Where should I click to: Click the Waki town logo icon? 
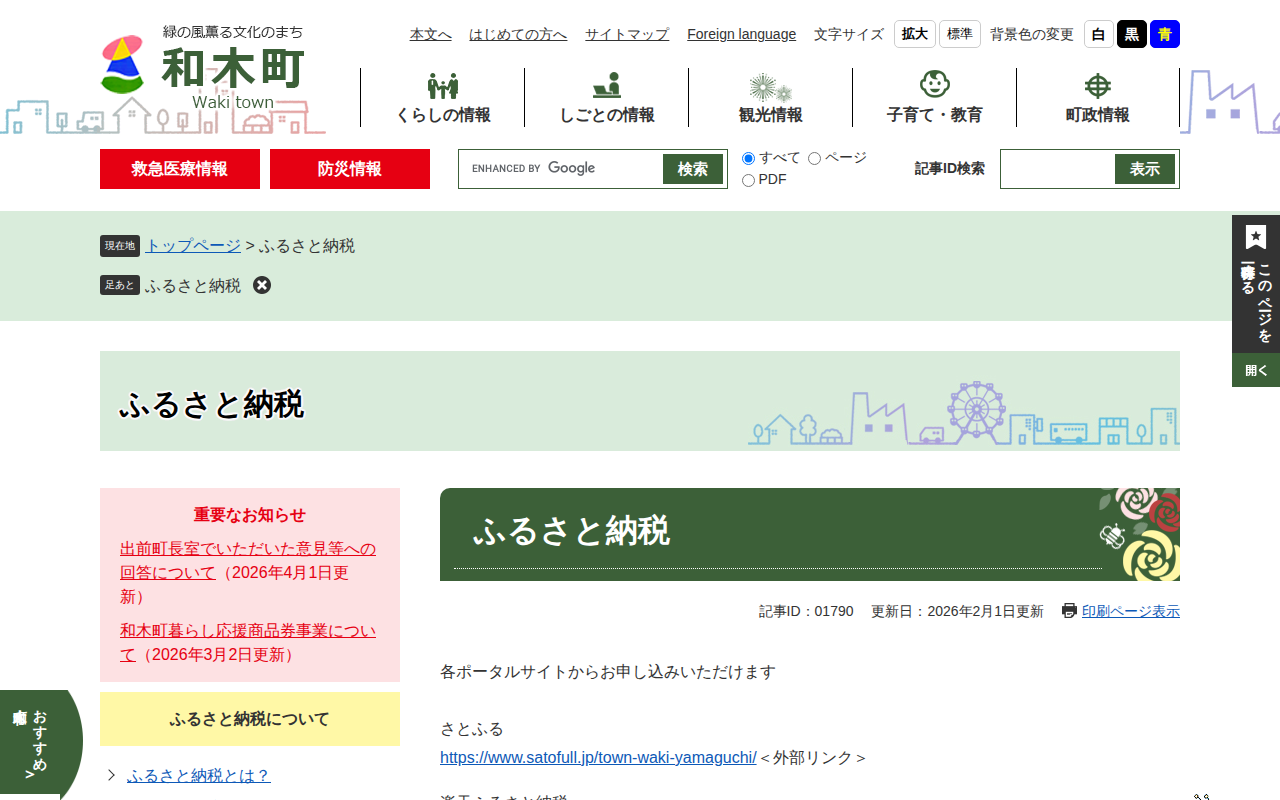(123, 65)
